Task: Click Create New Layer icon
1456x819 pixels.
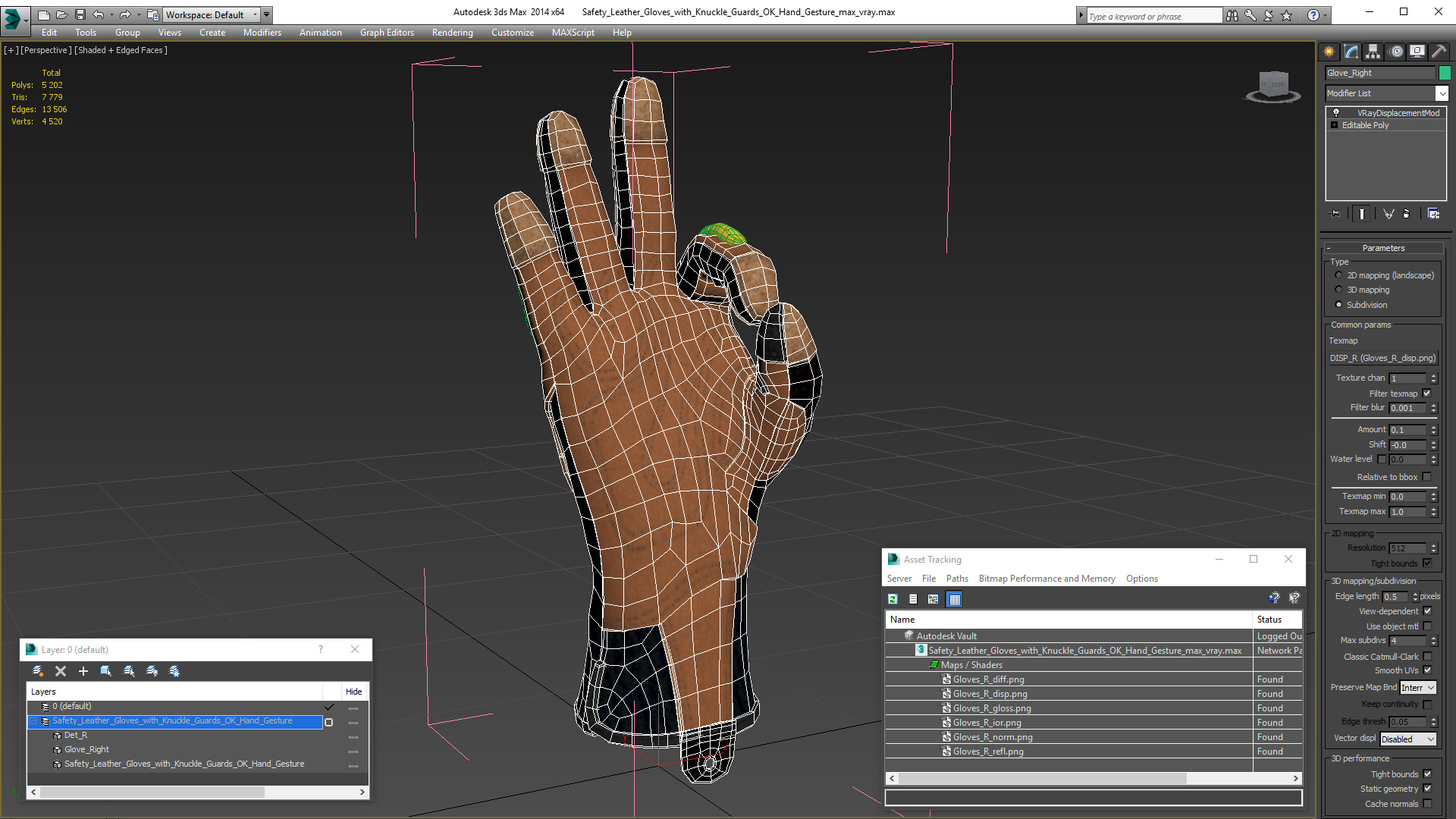Action: tap(37, 671)
